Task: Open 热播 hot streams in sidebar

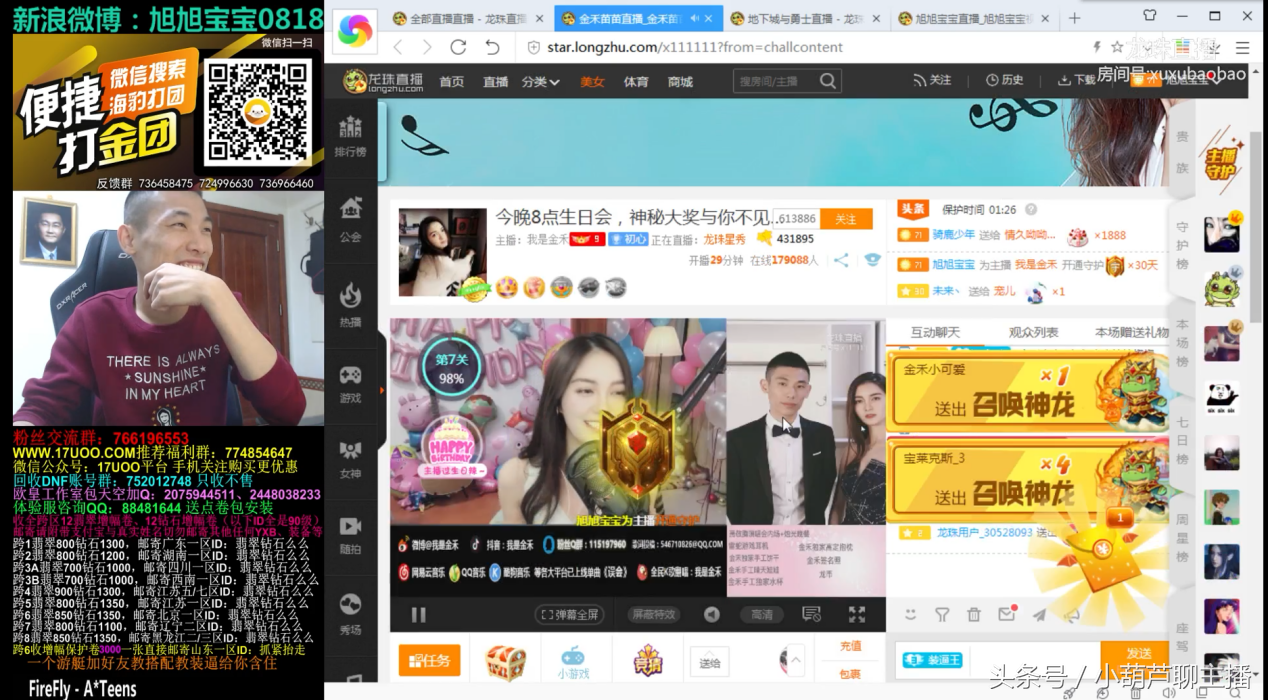Action: tap(350, 305)
